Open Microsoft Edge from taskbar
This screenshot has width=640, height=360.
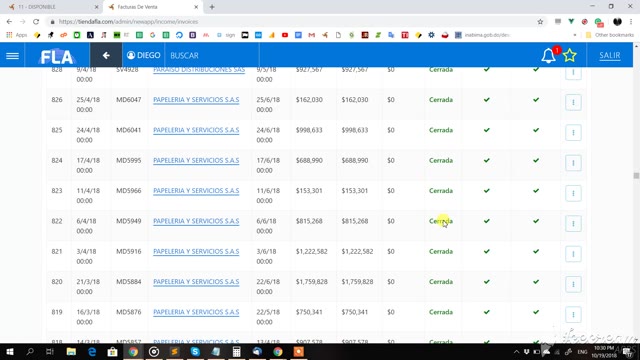click(92, 351)
